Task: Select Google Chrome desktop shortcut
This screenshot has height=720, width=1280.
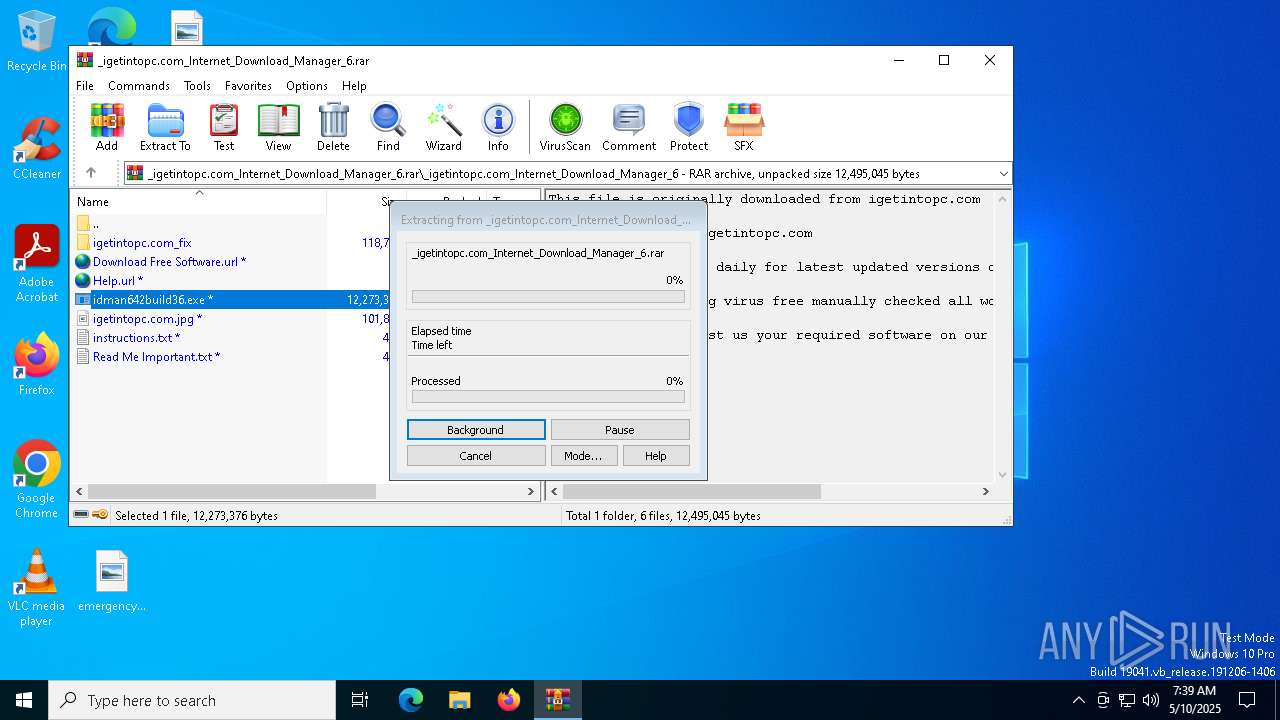Action: 37,480
